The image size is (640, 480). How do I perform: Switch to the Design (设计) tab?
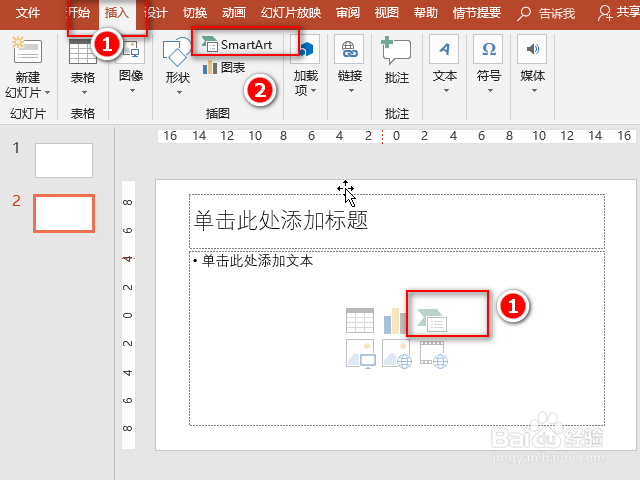point(156,13)
